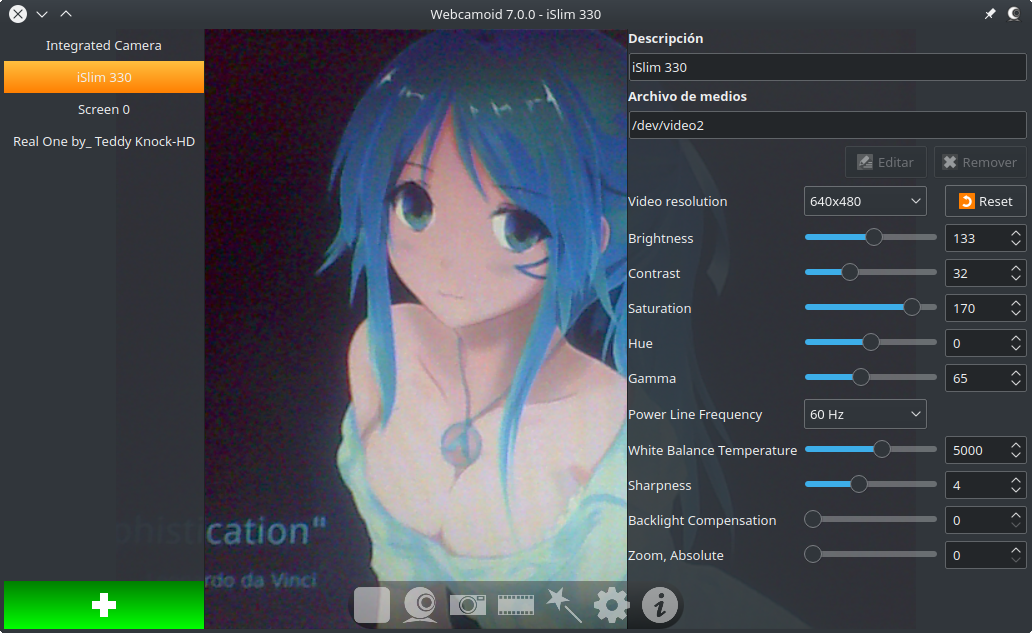Pin the window using the pin icon
The height and width of the screenshot is (633, 1032).
(x=989, y=13)
